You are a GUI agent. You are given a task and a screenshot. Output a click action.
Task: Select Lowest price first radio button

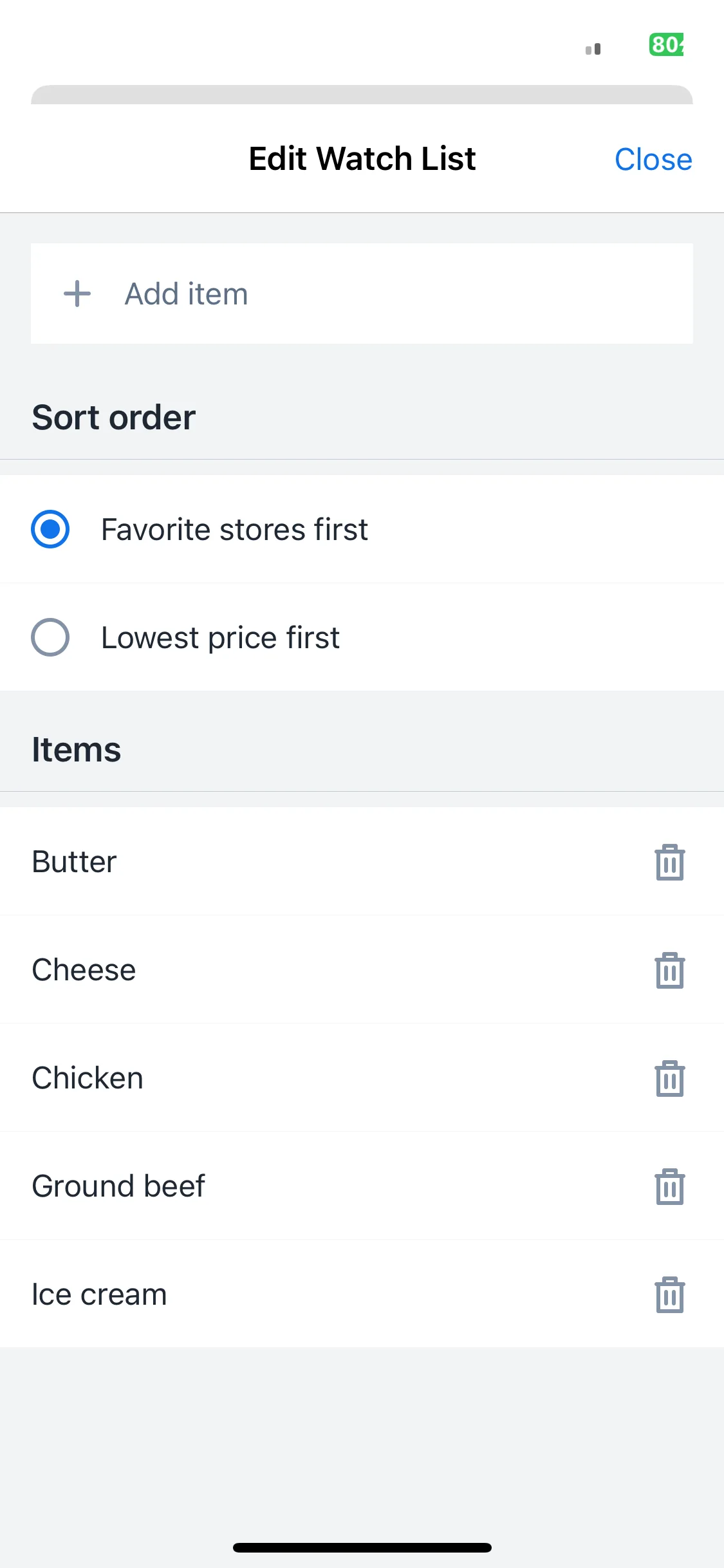tap(50, 637)
